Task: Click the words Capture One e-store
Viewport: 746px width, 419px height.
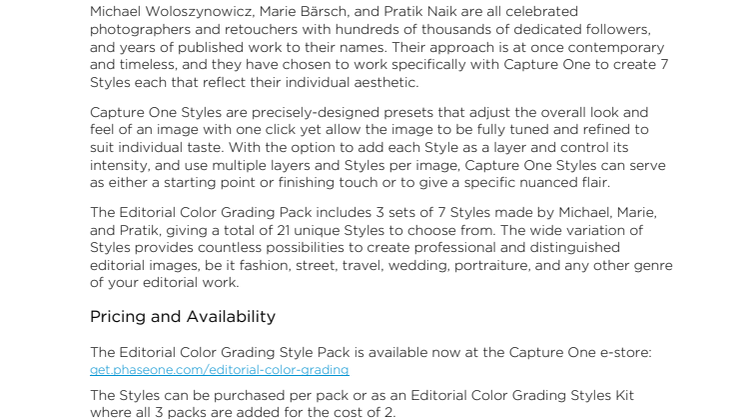Action: 579,352
